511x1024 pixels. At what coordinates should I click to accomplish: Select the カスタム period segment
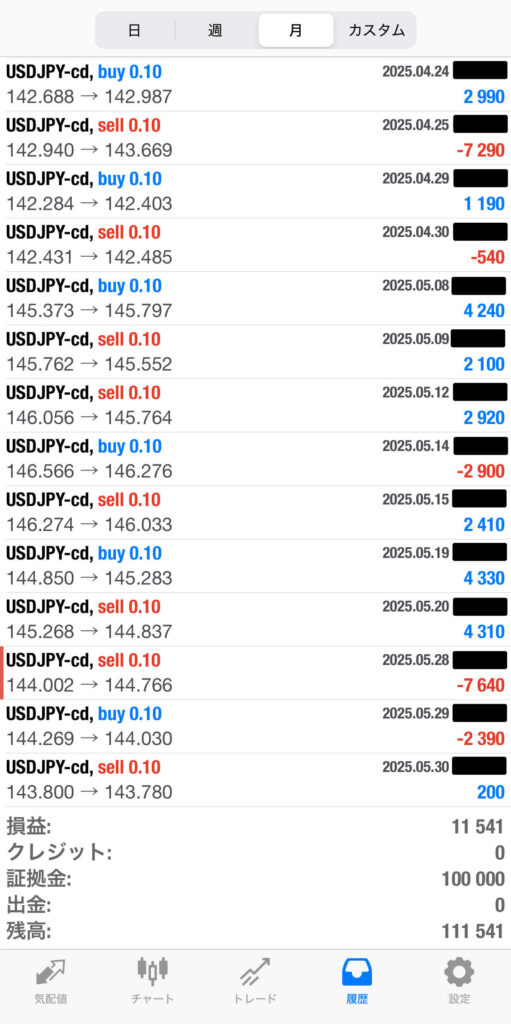click(376, 30)
